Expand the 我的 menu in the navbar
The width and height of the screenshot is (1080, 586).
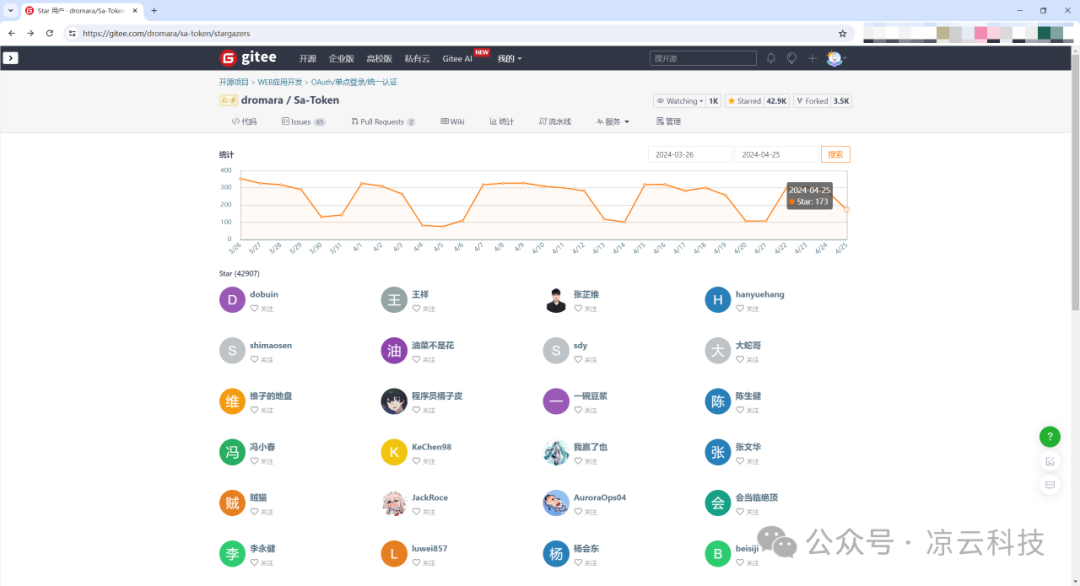(510, 59)
